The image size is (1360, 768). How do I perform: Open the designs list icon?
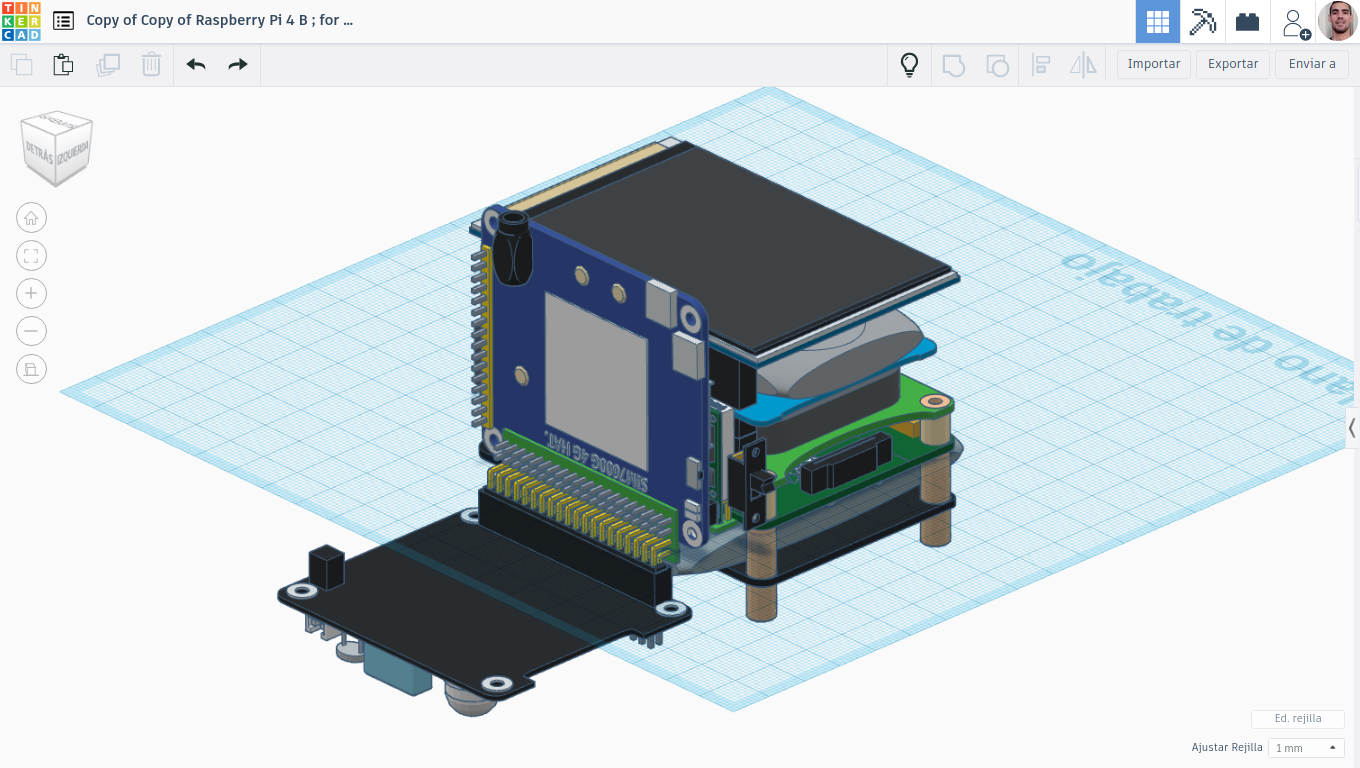[63, 20]
